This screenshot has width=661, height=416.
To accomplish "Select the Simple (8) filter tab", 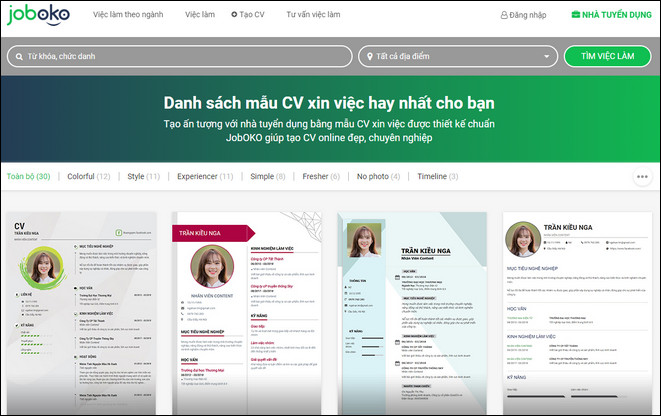I will [x=268, y=176].
